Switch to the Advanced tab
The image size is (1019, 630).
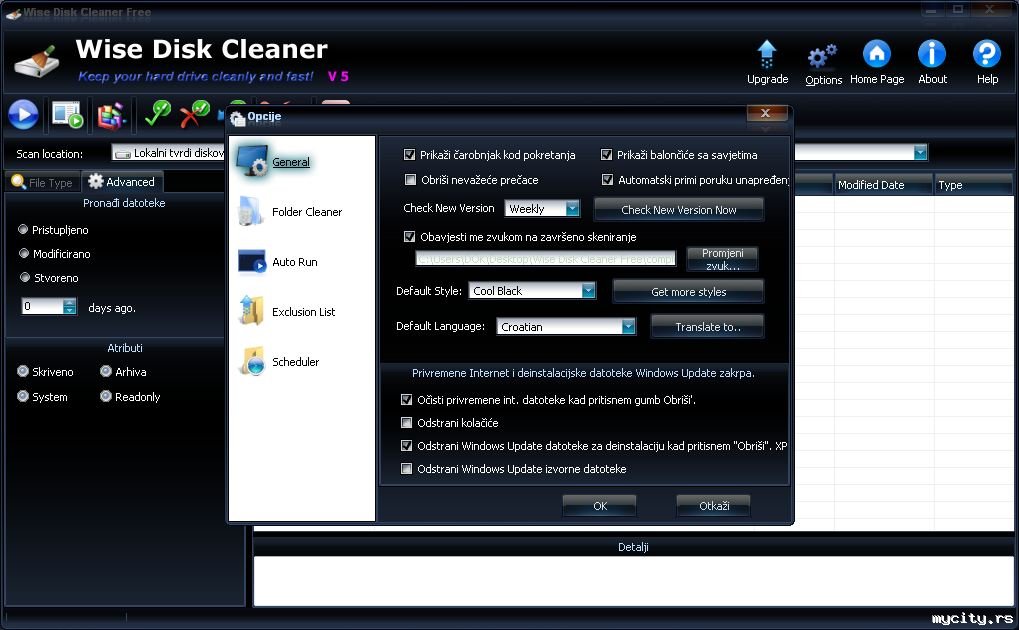tap(122, 182)
